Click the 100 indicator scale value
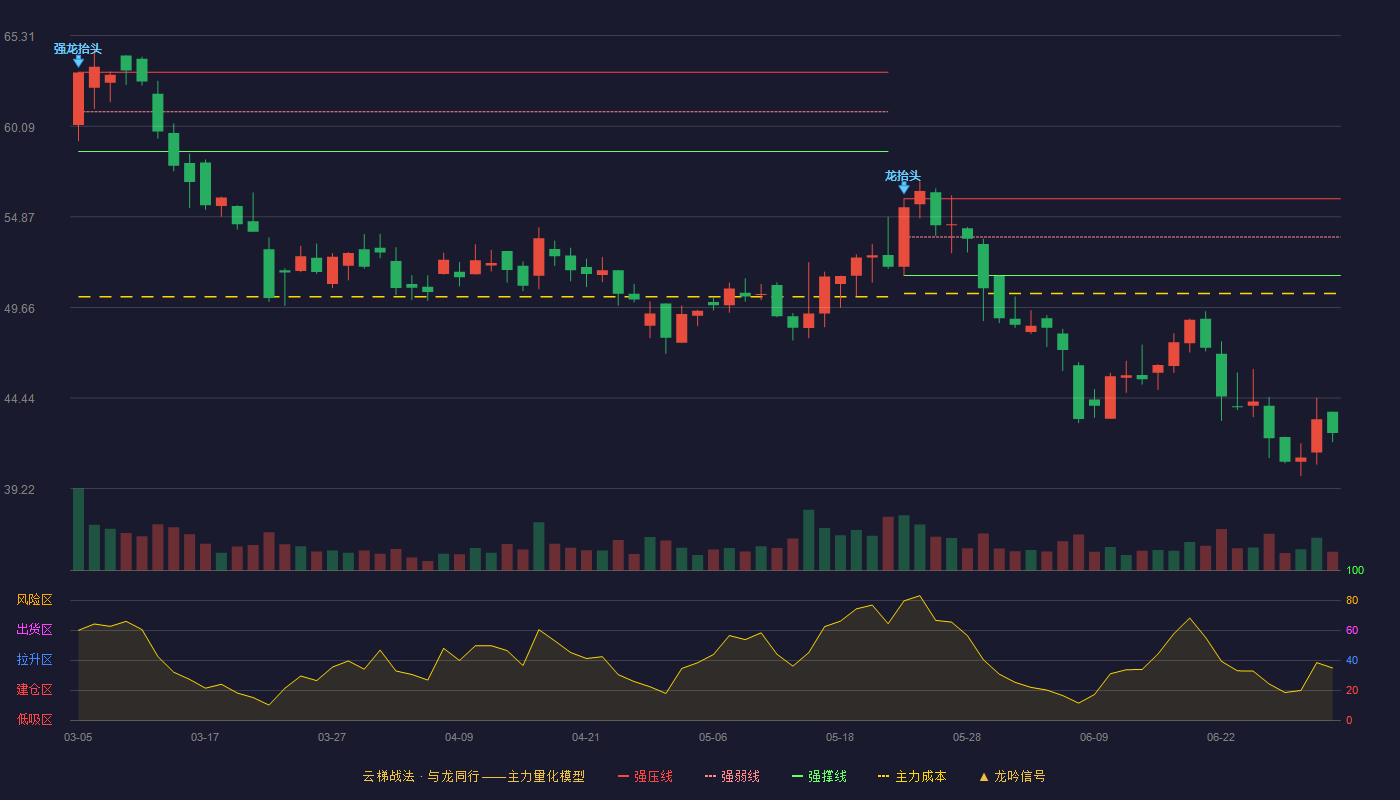The image size is (1400, 800). click(1355, 570)
